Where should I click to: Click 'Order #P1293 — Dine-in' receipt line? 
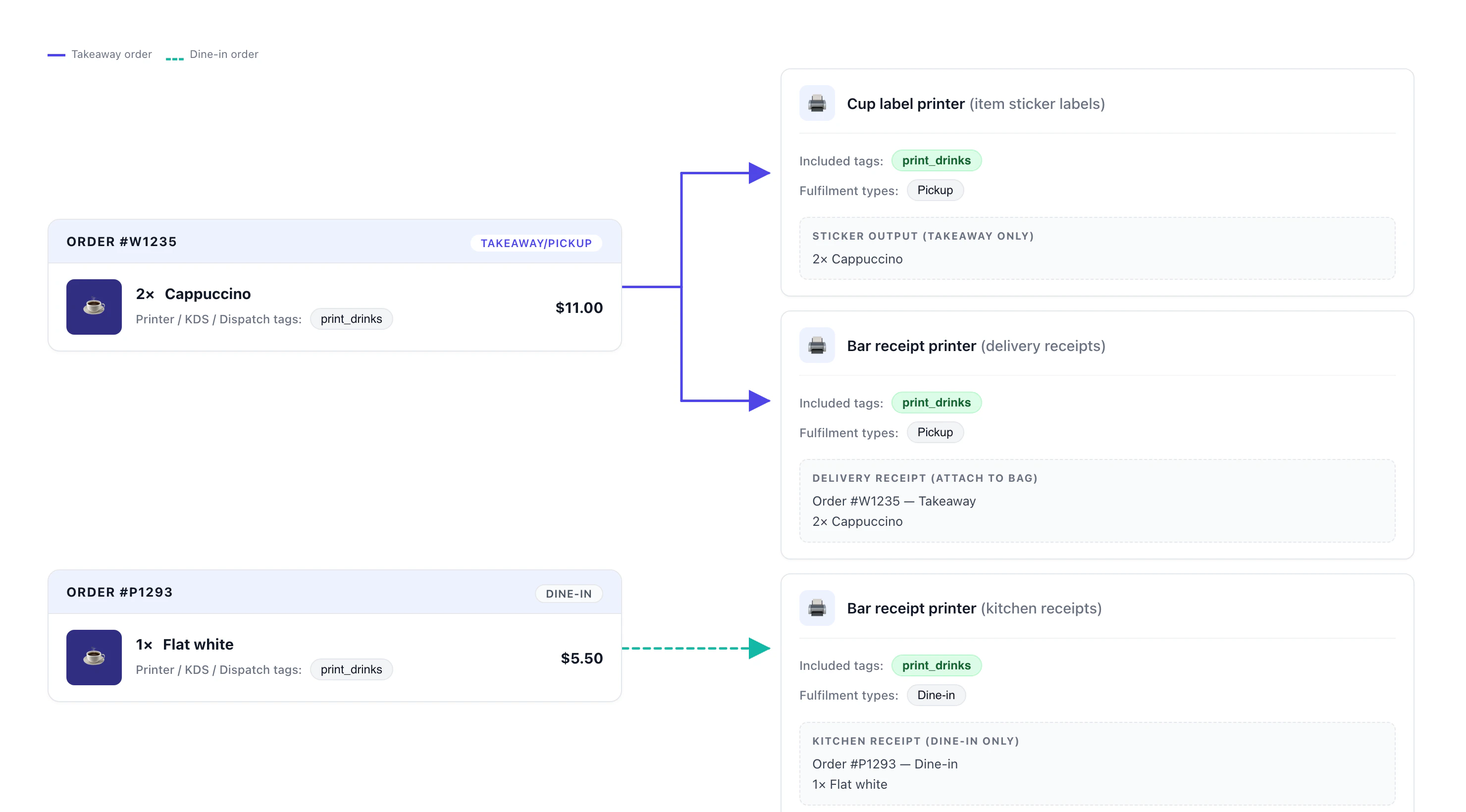tap(885, 763)
